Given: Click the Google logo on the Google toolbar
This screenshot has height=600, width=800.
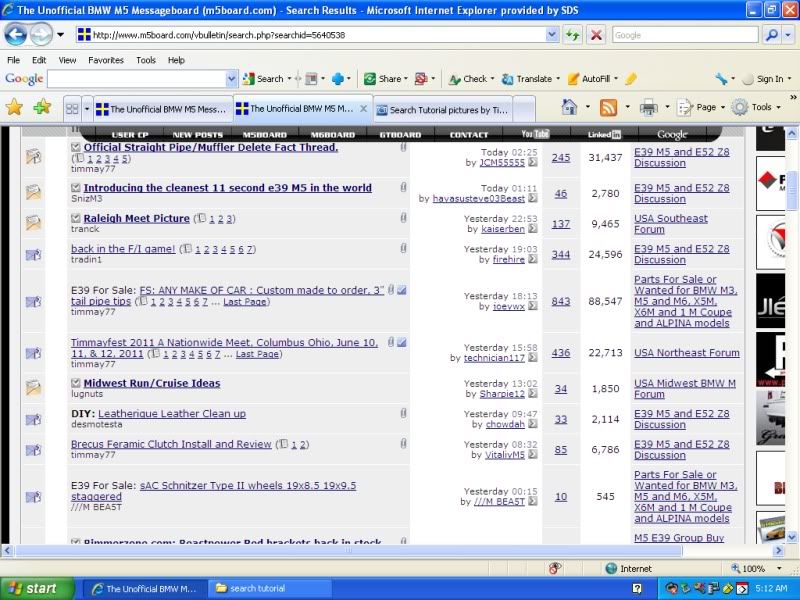Looking at the screenshot, I should 24,79.
